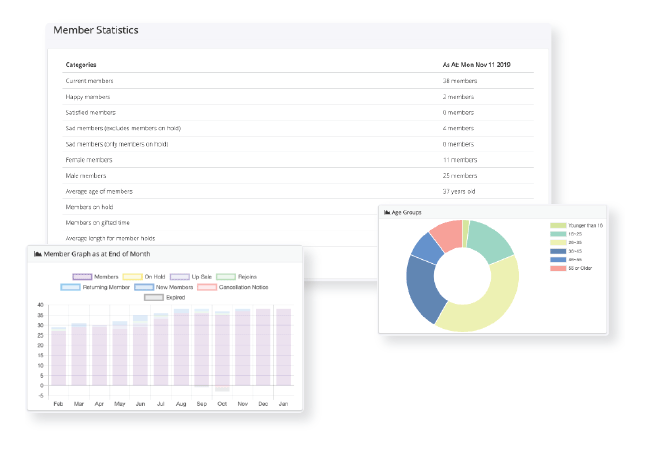Click the Oct bar in Member Graph
650x450 pixels.
point(222,350)
